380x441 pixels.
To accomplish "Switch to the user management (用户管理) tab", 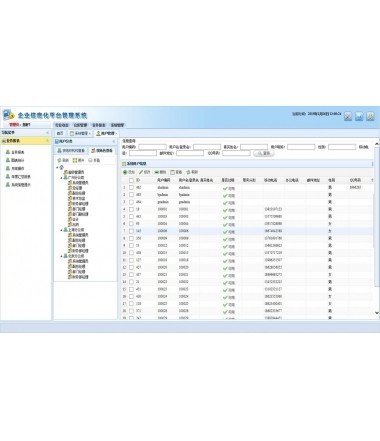I will 106,133.
